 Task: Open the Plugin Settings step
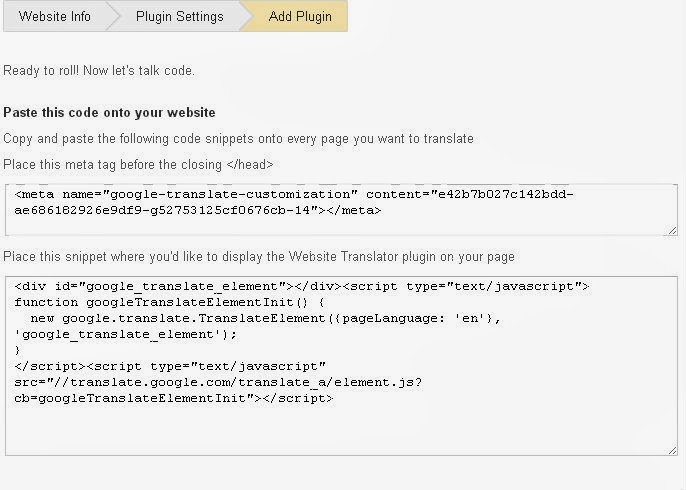tap(179, 16)
